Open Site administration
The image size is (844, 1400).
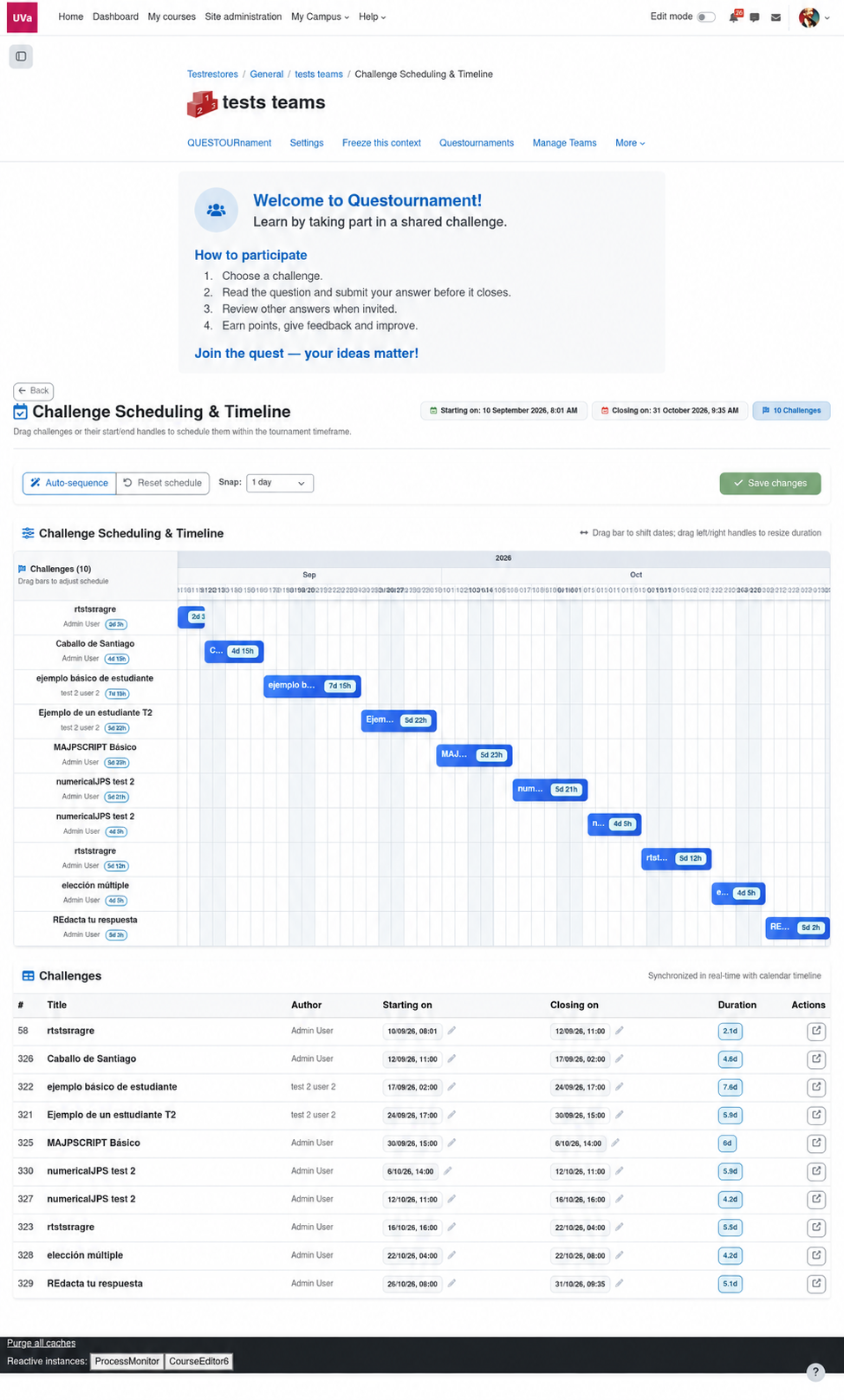(x=243, y=16)
